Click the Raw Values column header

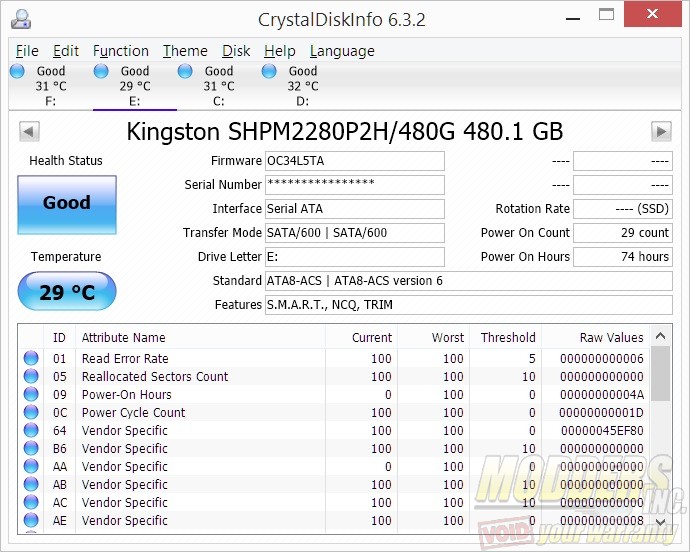[x=595, y=338]
